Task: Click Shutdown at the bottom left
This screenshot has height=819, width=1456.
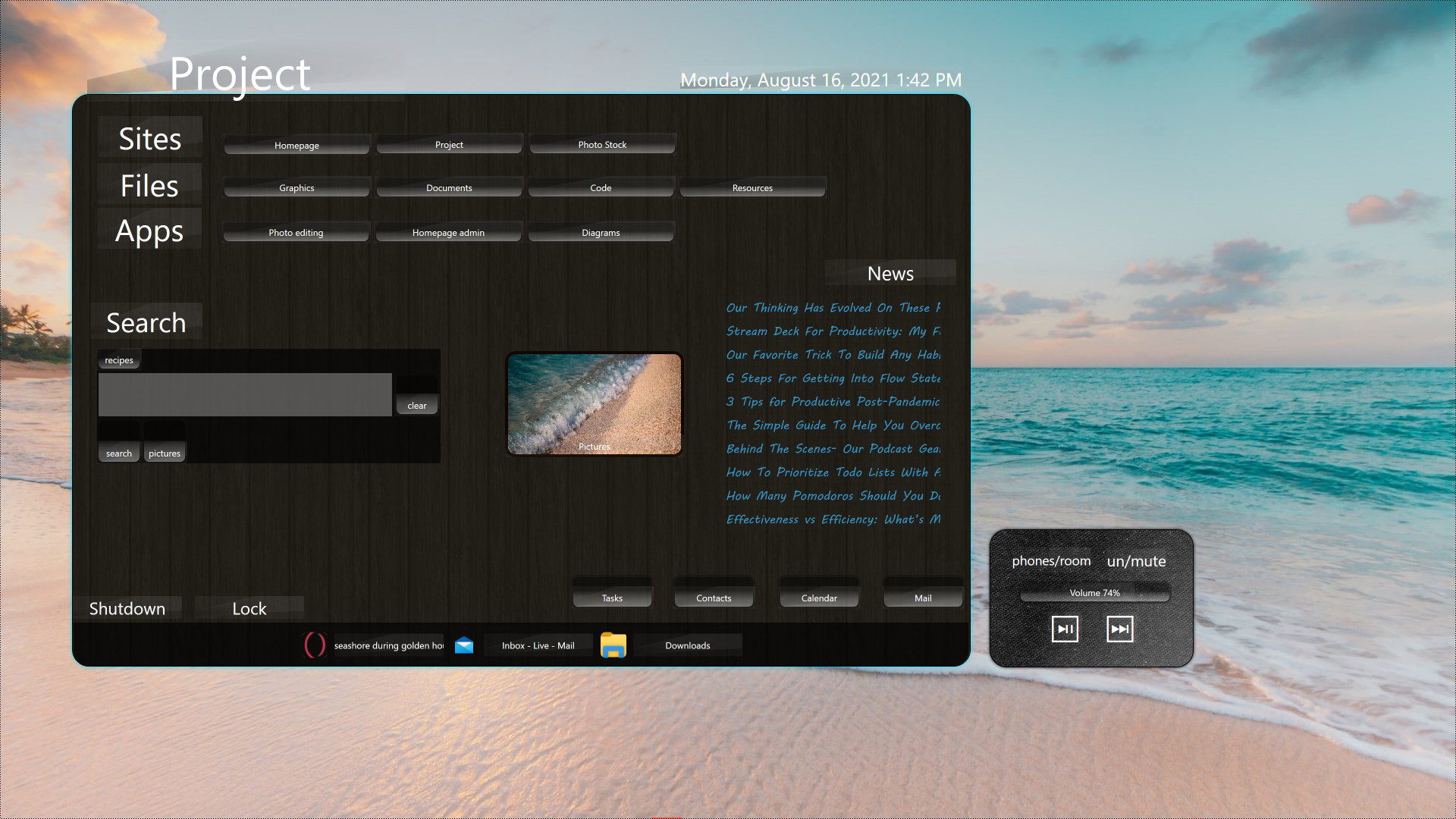Action: [x=127, y=608]
